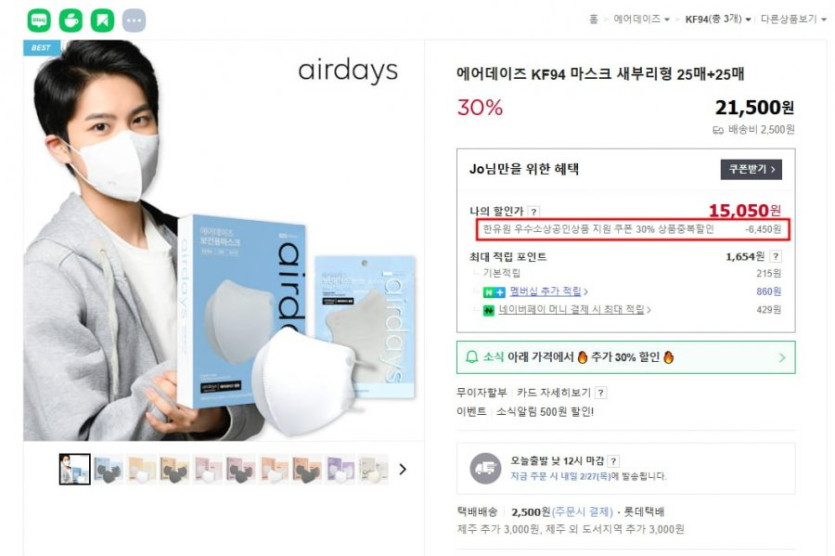Viewport: 835px width, 556px height.
Task: Go to 홈 in the breadcrumb
Action: (x=593, y=19)
